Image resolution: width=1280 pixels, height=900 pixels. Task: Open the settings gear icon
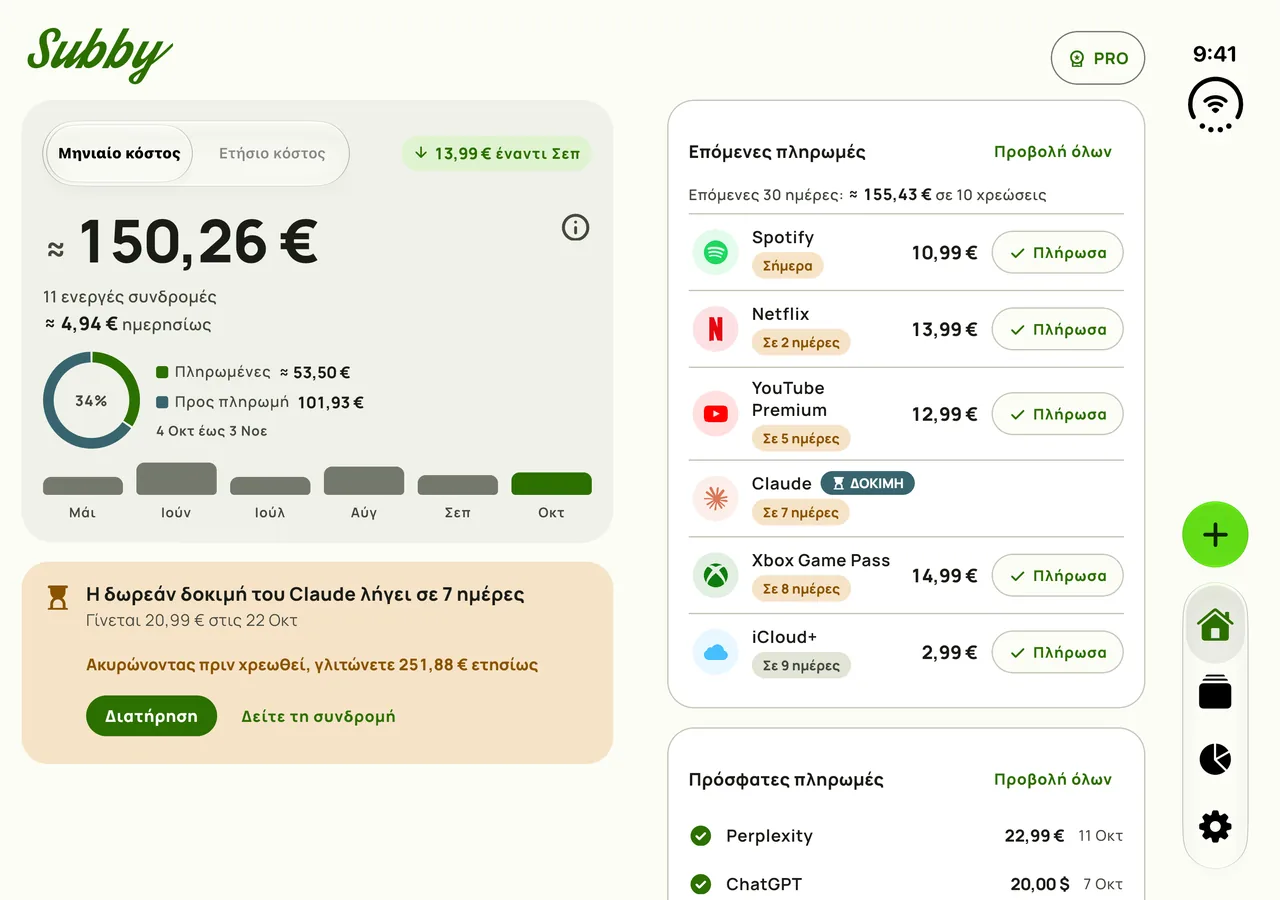pos(1215,827)
